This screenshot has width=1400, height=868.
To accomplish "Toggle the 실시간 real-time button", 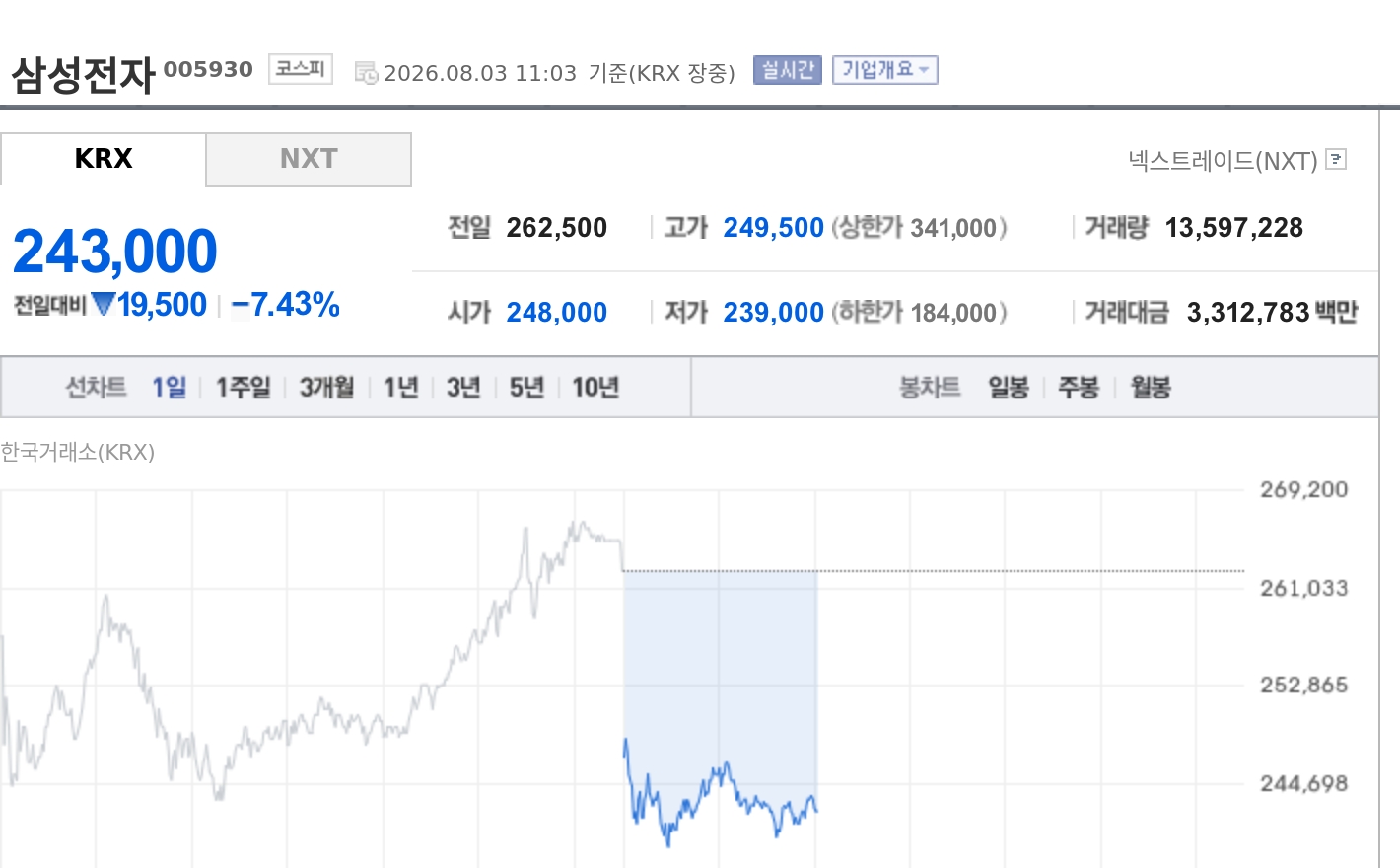I will tap(787, 70).
